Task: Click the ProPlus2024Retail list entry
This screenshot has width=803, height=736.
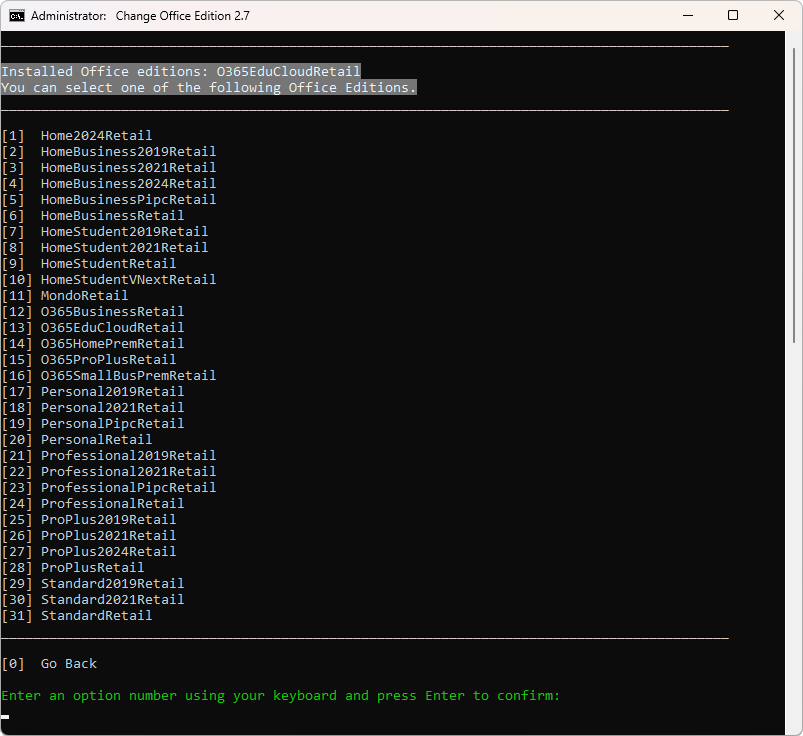Action: 108,552
